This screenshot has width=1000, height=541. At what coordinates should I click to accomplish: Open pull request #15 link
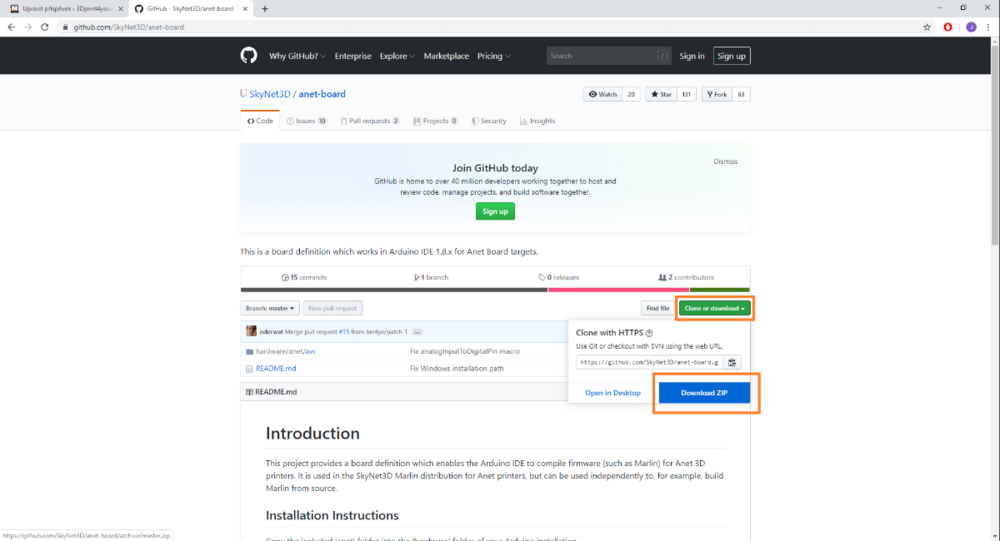(x=344, y=332)
